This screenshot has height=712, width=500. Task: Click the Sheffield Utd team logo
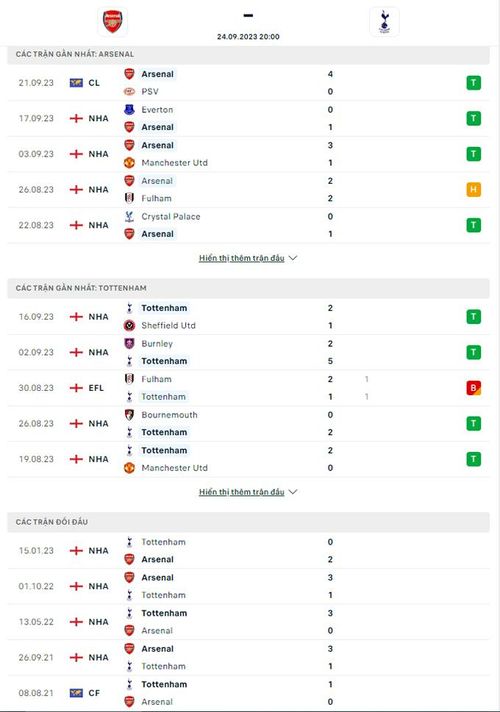(x=129, y=325)
